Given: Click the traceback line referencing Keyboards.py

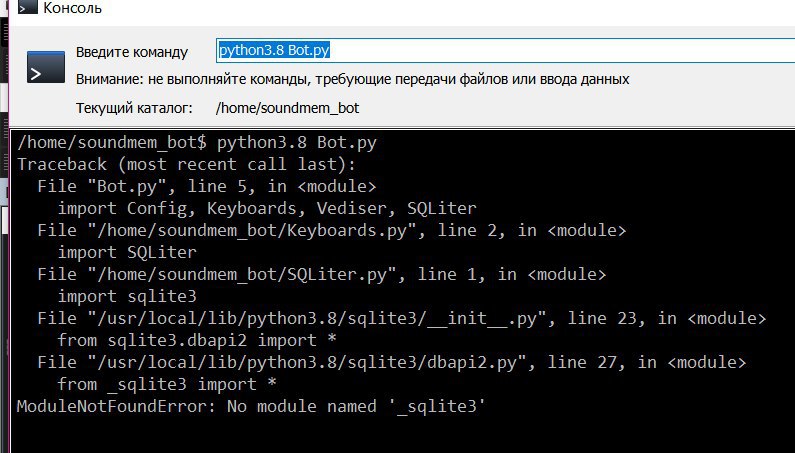Looking at the screenshot, I should 332,230.
